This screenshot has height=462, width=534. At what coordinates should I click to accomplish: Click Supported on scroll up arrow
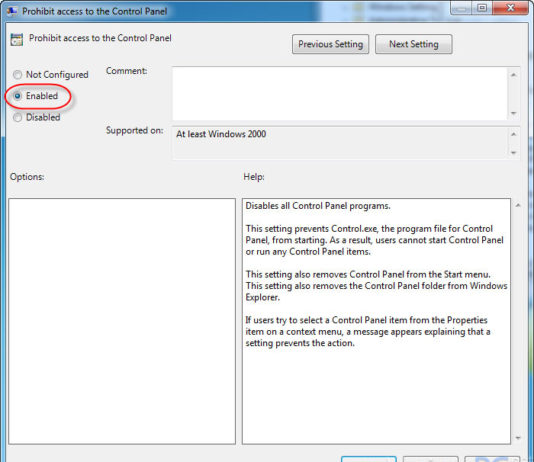tap(514, 134)
